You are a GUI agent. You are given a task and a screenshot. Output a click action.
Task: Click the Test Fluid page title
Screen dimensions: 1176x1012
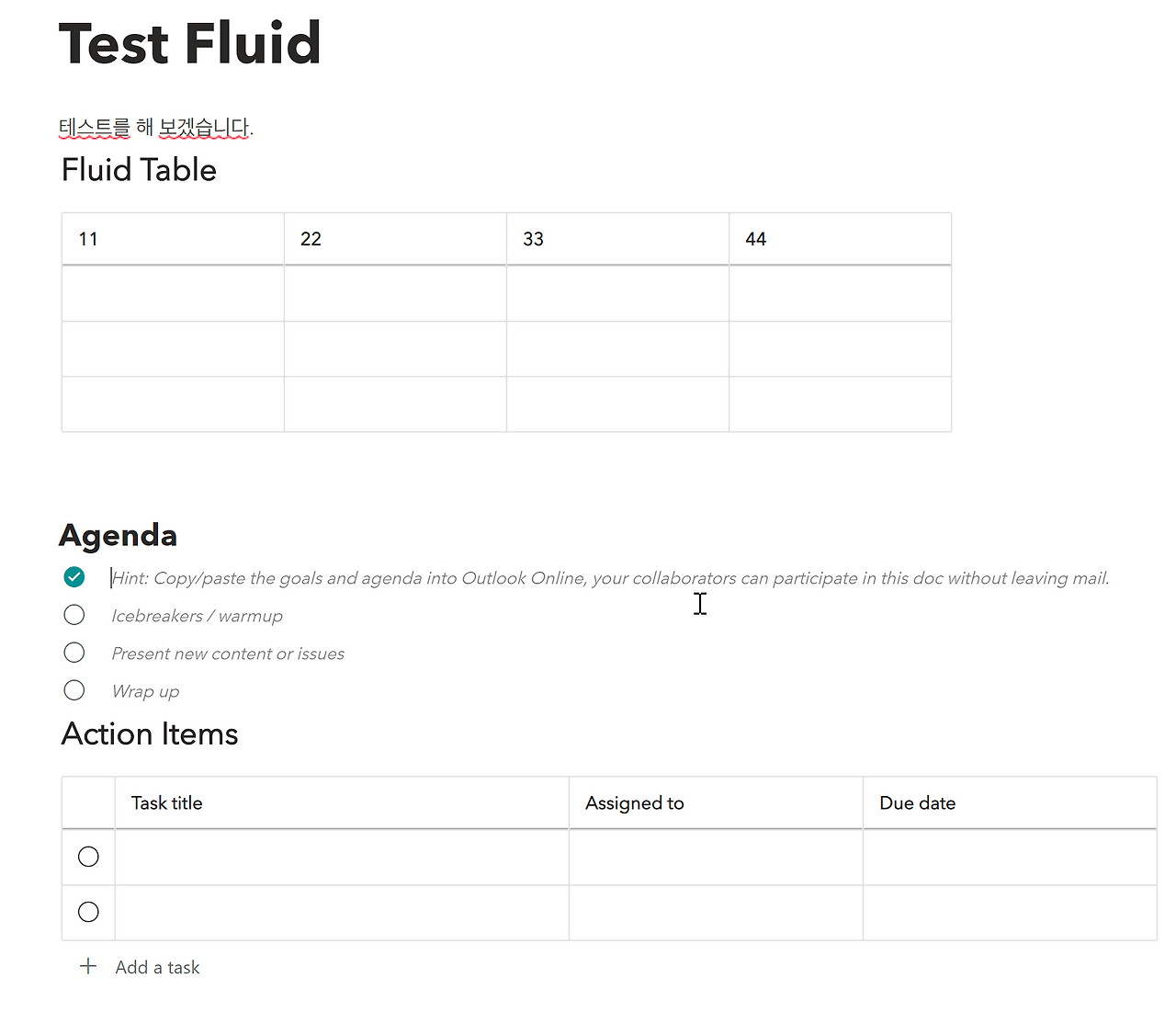pyautogui.click(x=190, y=43)
